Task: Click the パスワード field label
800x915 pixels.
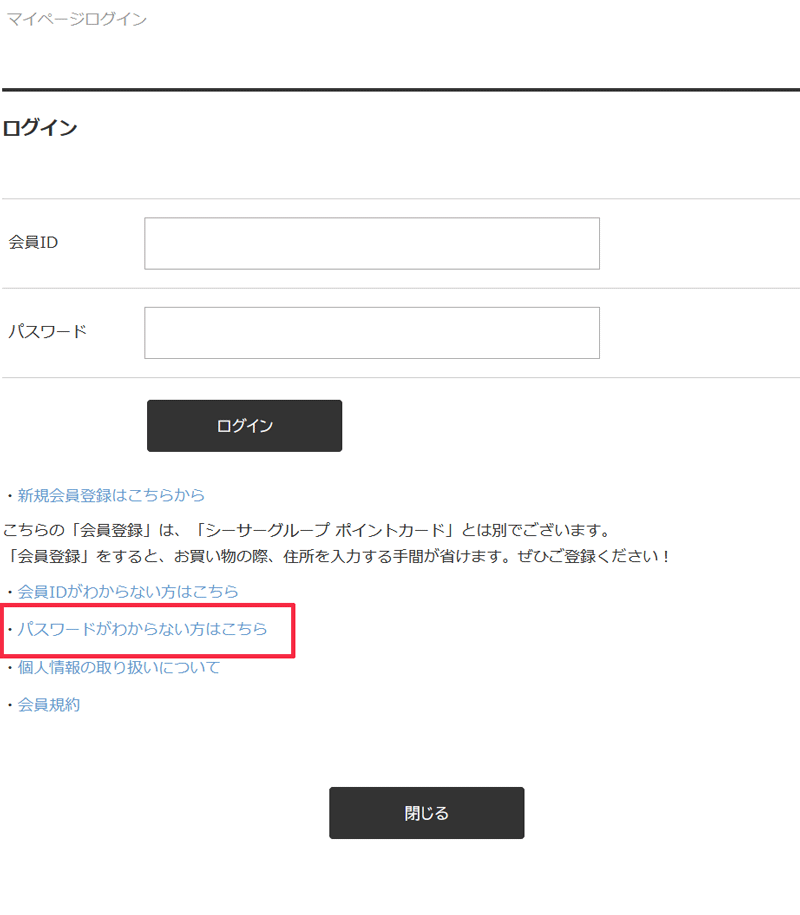Action: pyautogui.click(x=48, y=332)
